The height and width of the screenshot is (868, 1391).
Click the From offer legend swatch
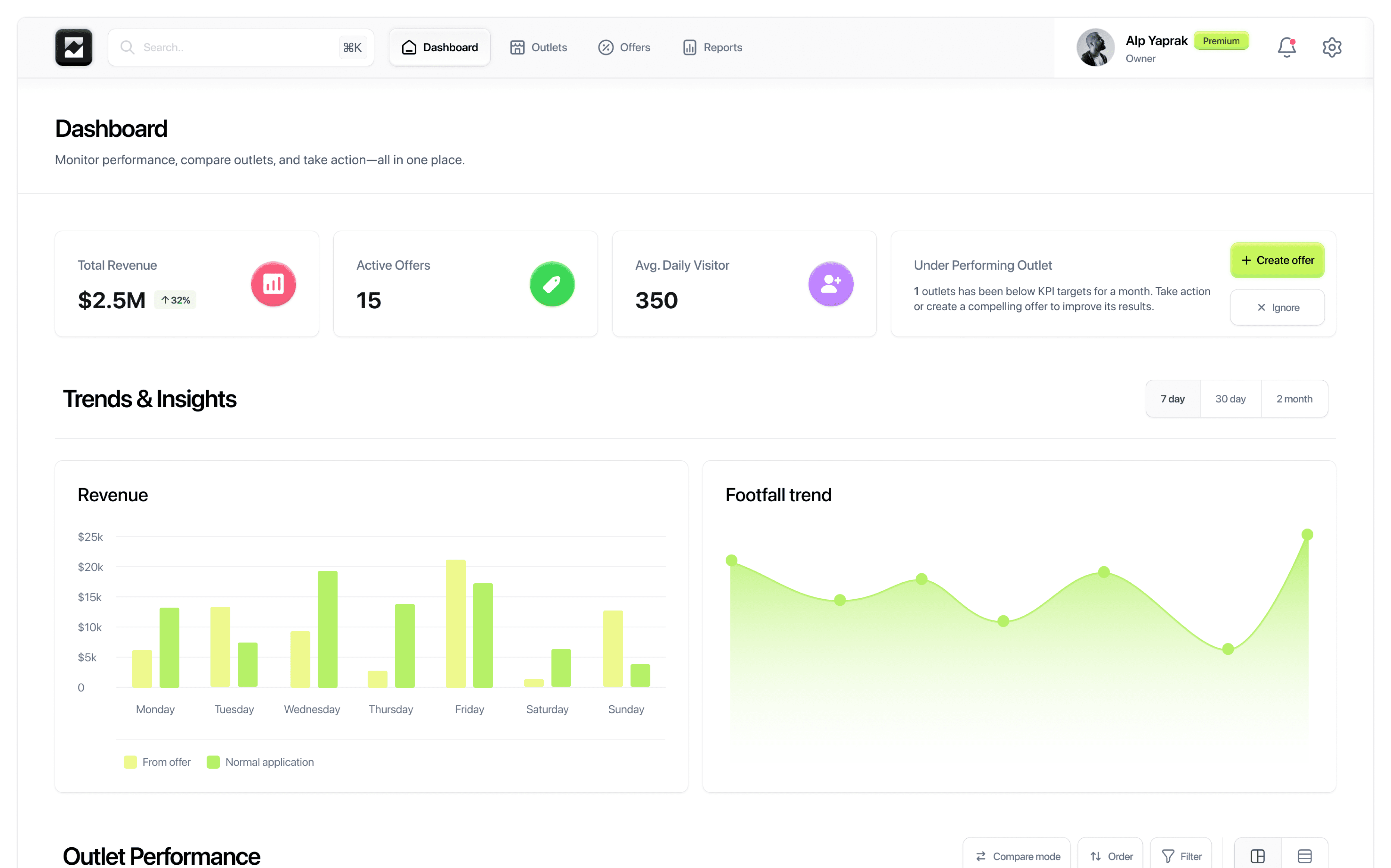tap(130, 762)
